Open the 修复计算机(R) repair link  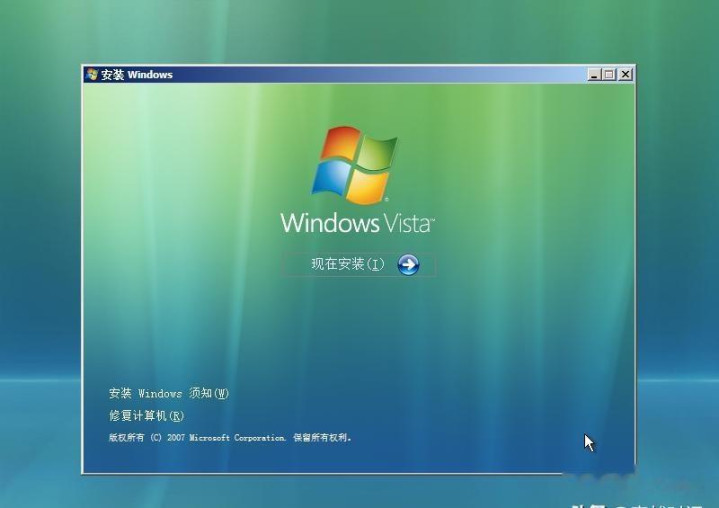point(146,416)
